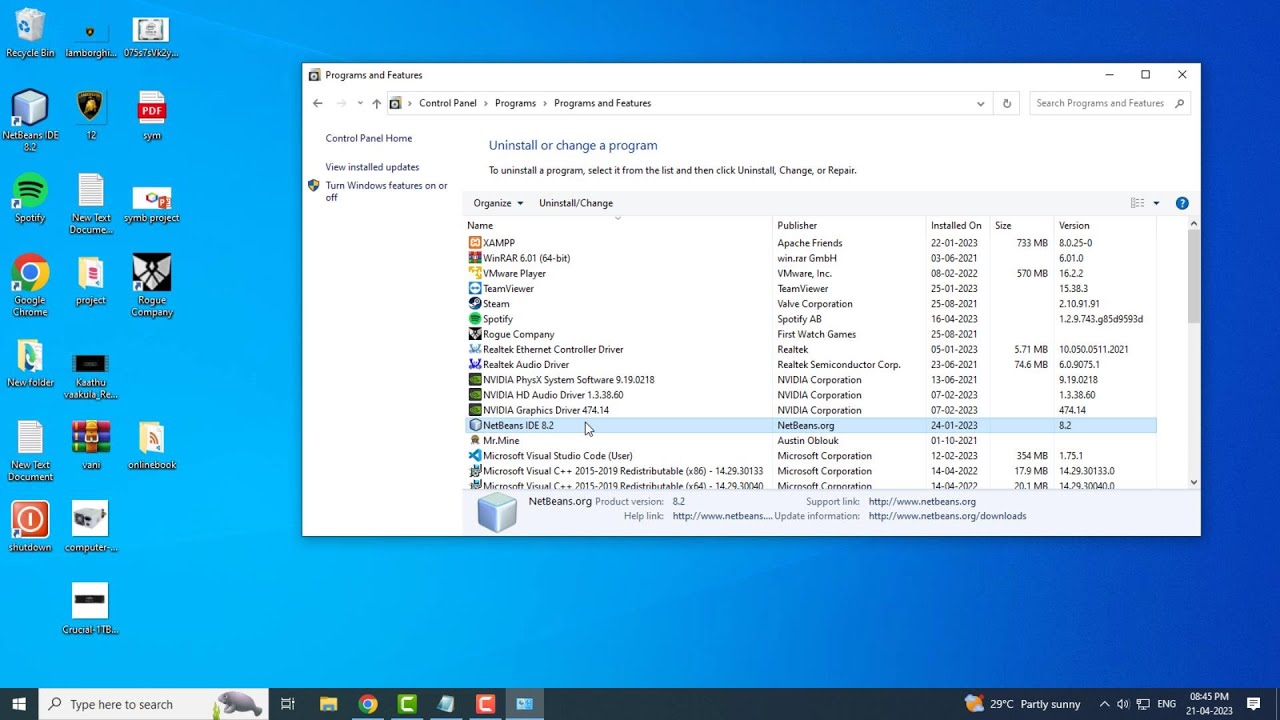Expand the address bar history dropdown
Screen dimensions: 1280x720
tap(981, 103)
